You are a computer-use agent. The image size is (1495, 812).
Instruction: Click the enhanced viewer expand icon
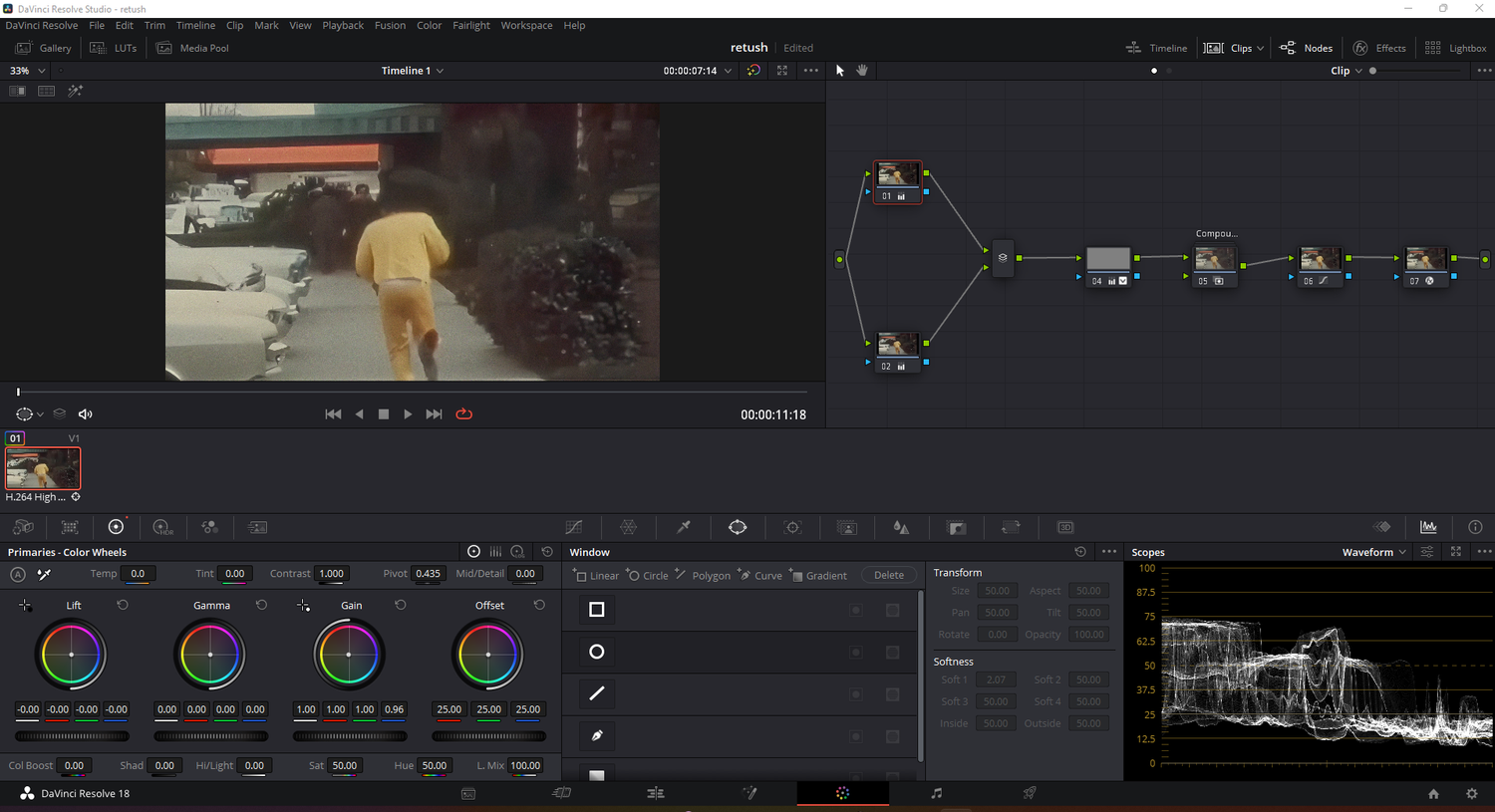[782, 71]
